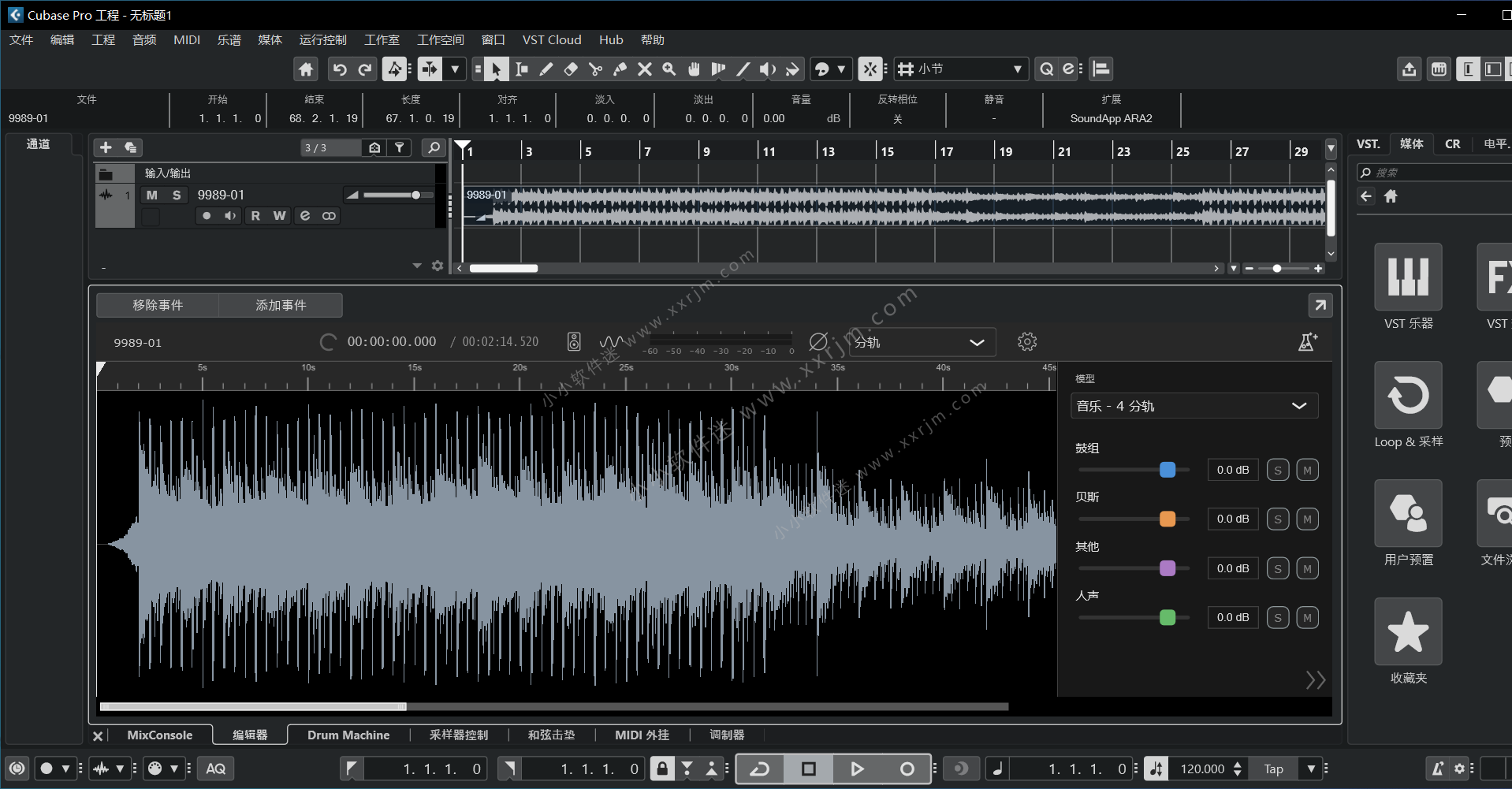Open the 小节 grid type dropdown

[962, 69]
